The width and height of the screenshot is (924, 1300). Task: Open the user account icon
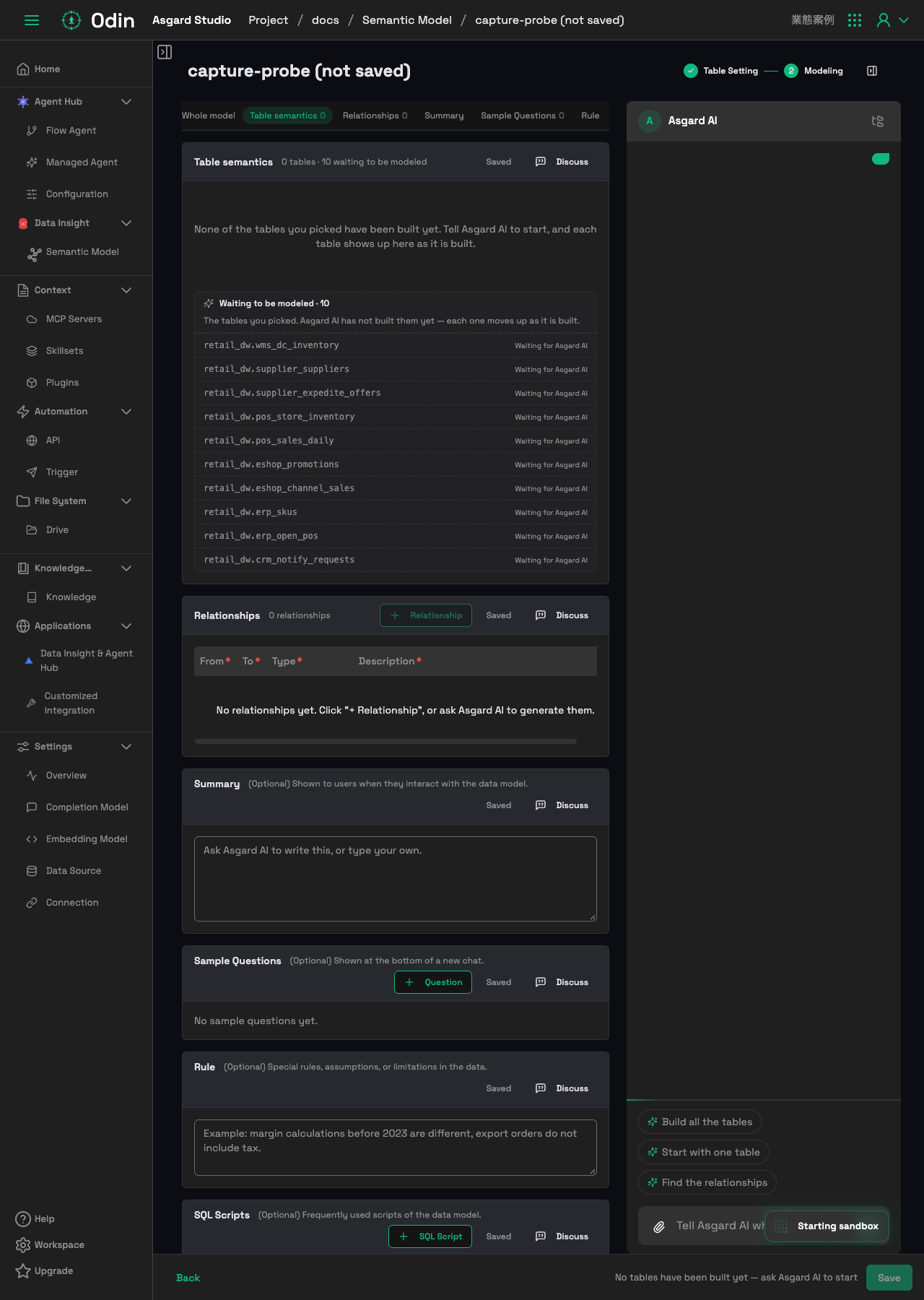click(883, 20)
